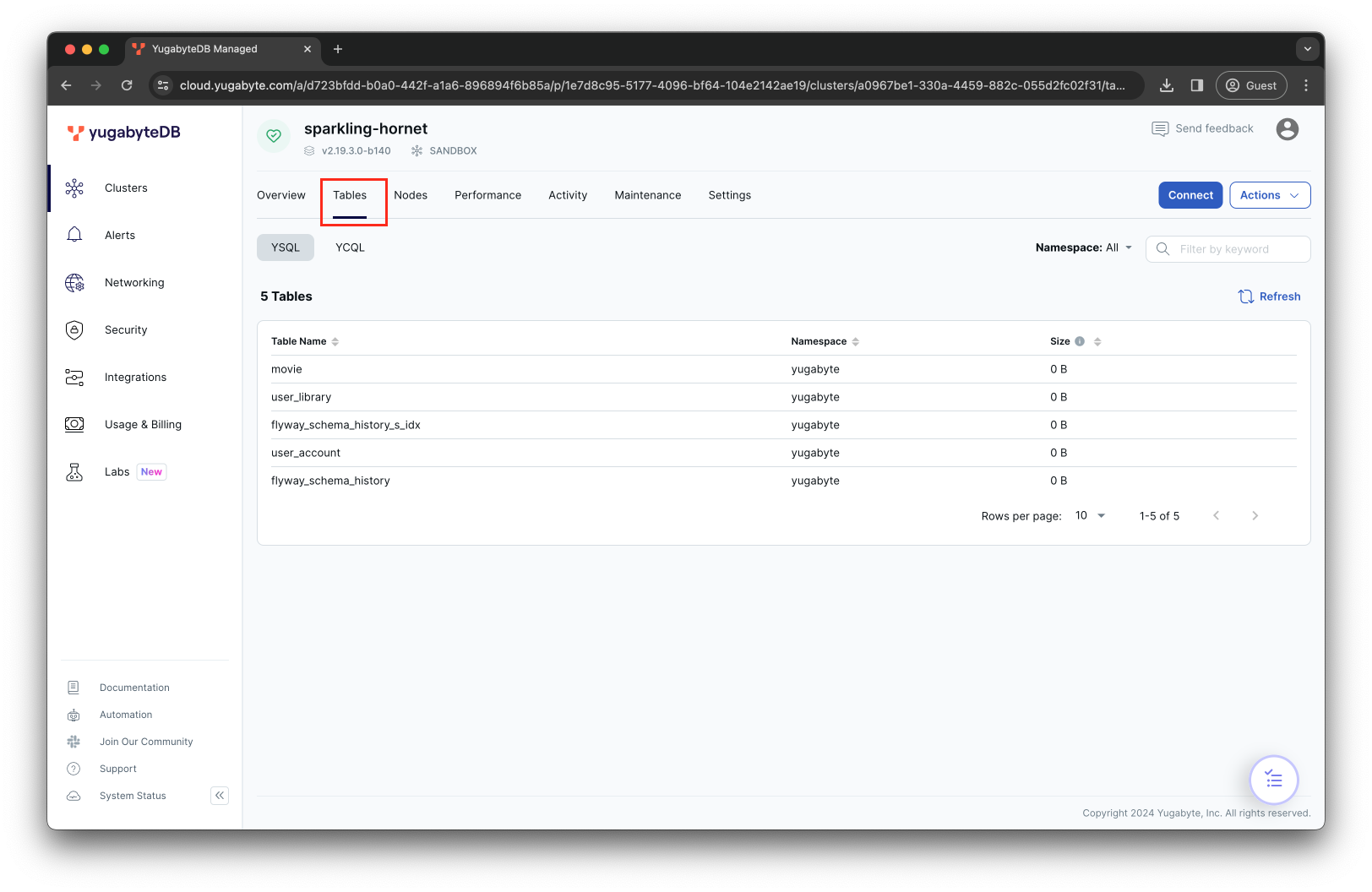Switch to the Nodes tab
This screenshot has height=892, width=1372.
[411, 195]
